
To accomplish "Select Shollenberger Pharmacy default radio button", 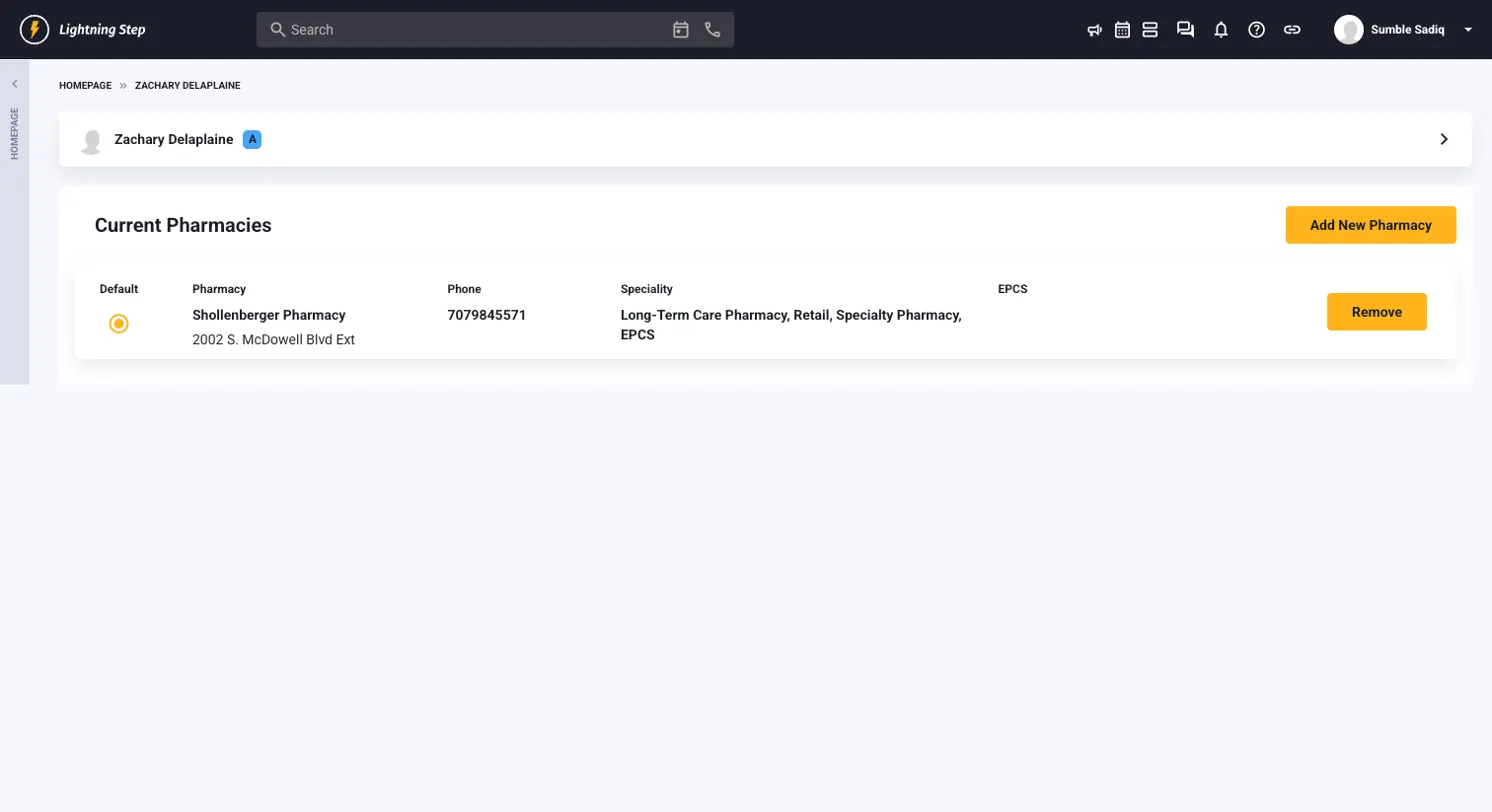I will tap(119, 324).
